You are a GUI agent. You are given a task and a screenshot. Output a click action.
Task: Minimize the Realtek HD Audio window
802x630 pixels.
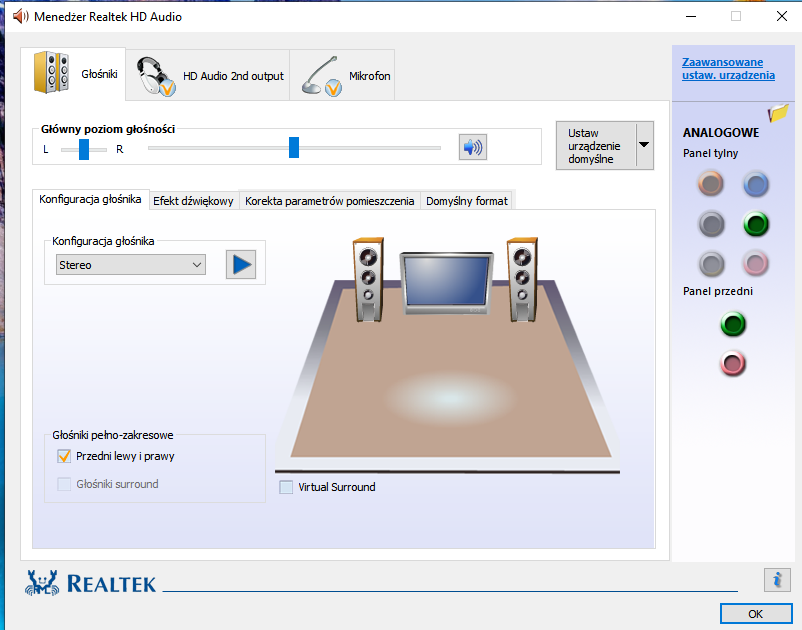(x=691, y=16)
